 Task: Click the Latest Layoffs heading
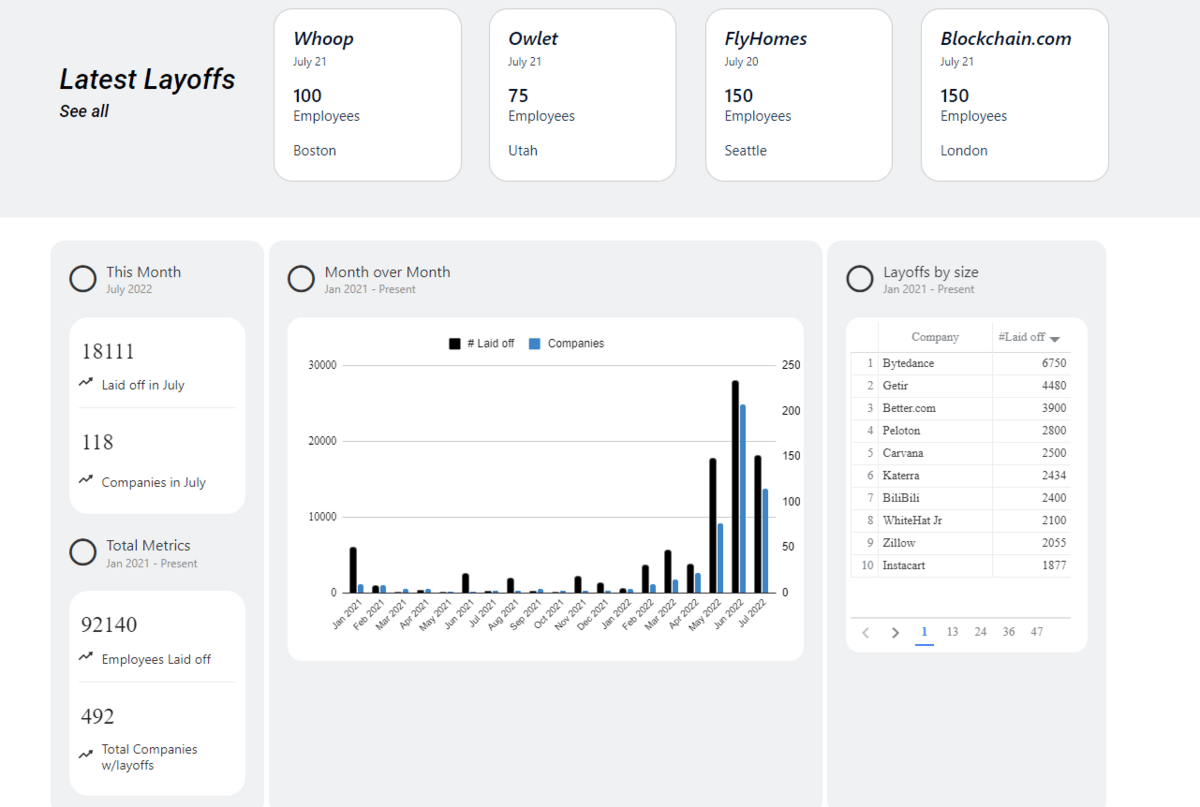click(147, 79)
